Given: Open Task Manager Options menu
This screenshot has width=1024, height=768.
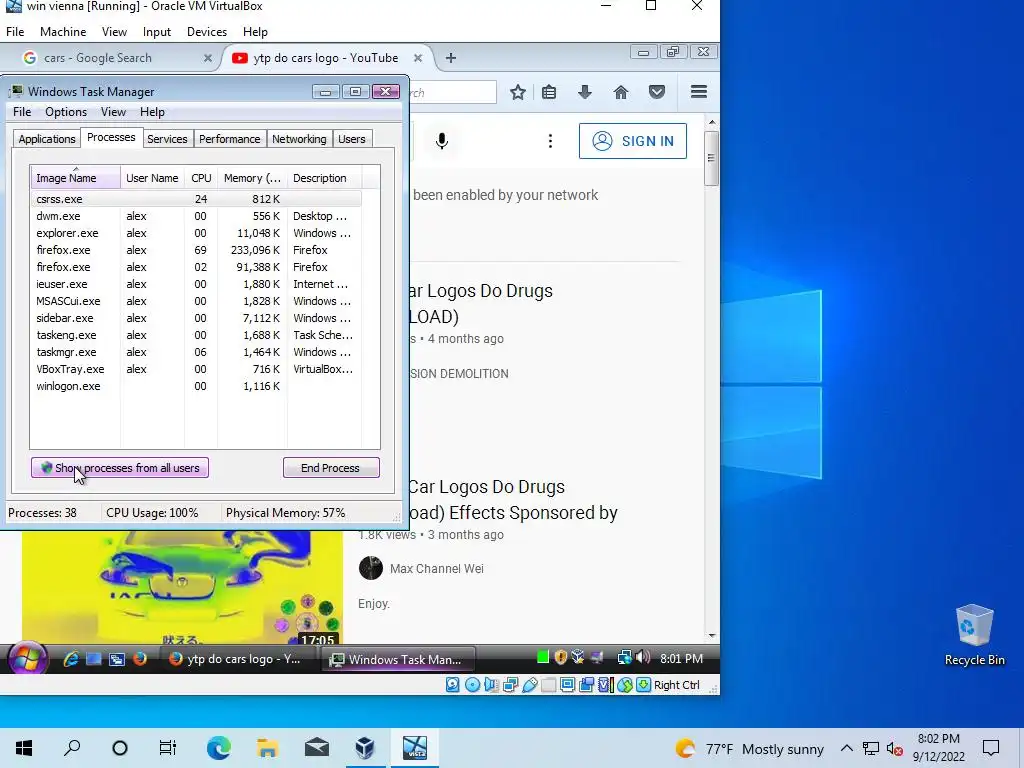Looking at the screenshot, I should 66,112.
